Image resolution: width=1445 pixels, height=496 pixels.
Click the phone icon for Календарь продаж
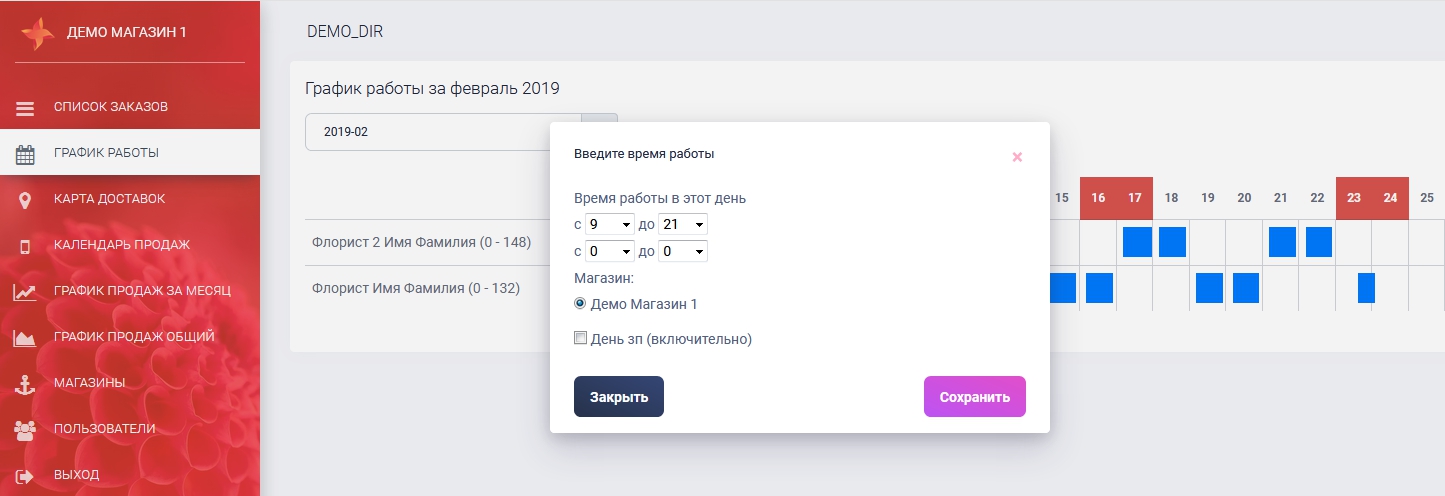tap(25, 246)
